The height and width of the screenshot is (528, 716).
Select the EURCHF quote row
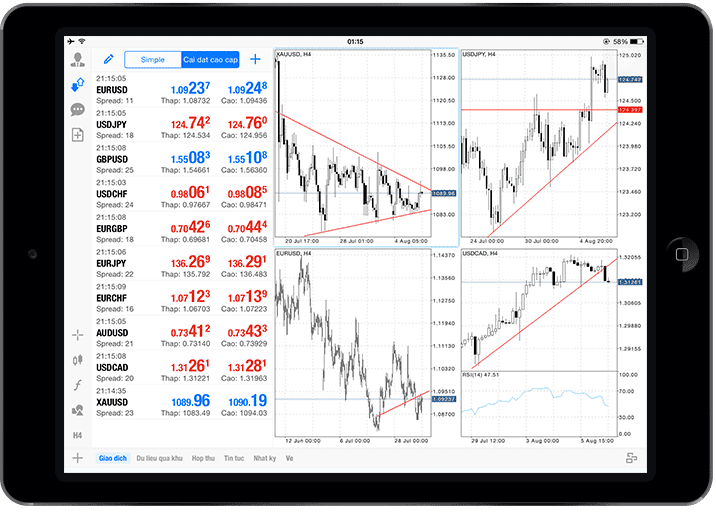pos(182,298)
